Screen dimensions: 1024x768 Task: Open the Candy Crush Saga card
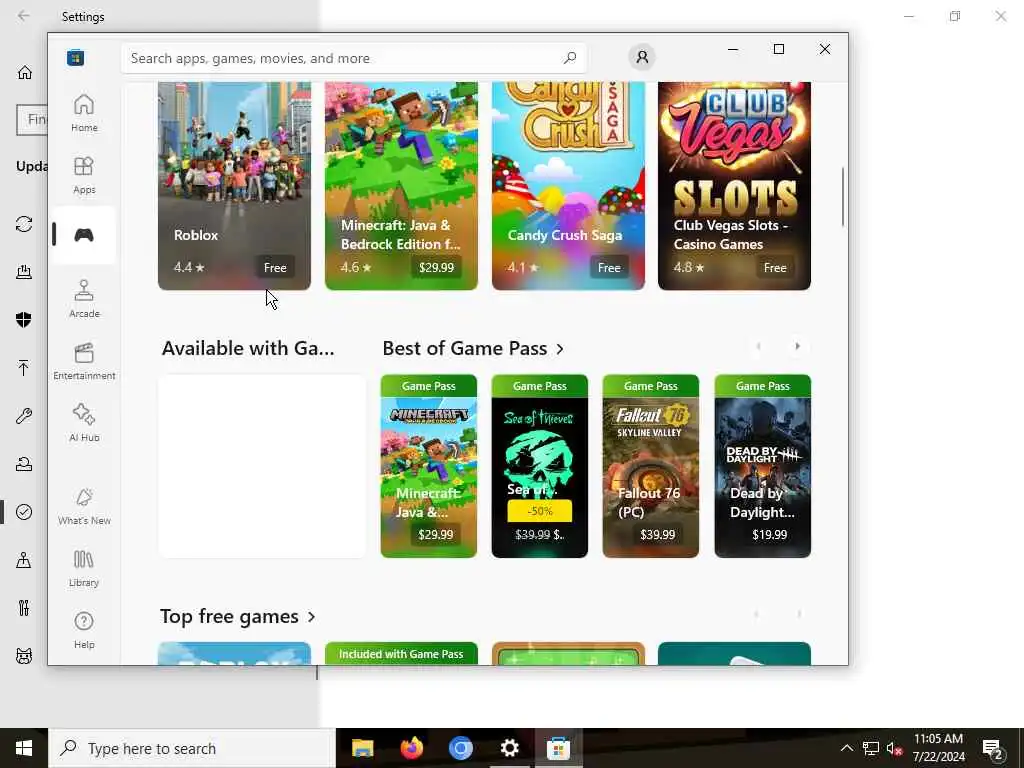568,186
